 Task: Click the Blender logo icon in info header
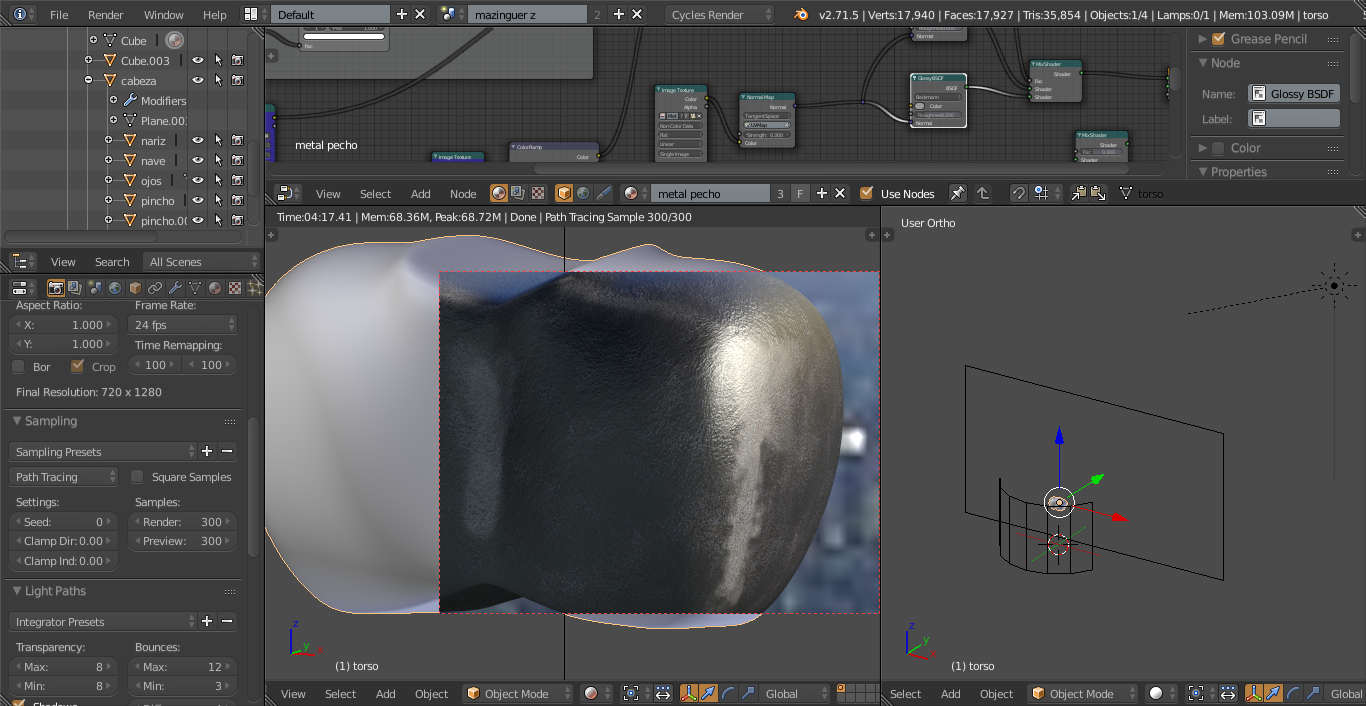[x=801, y=14]
